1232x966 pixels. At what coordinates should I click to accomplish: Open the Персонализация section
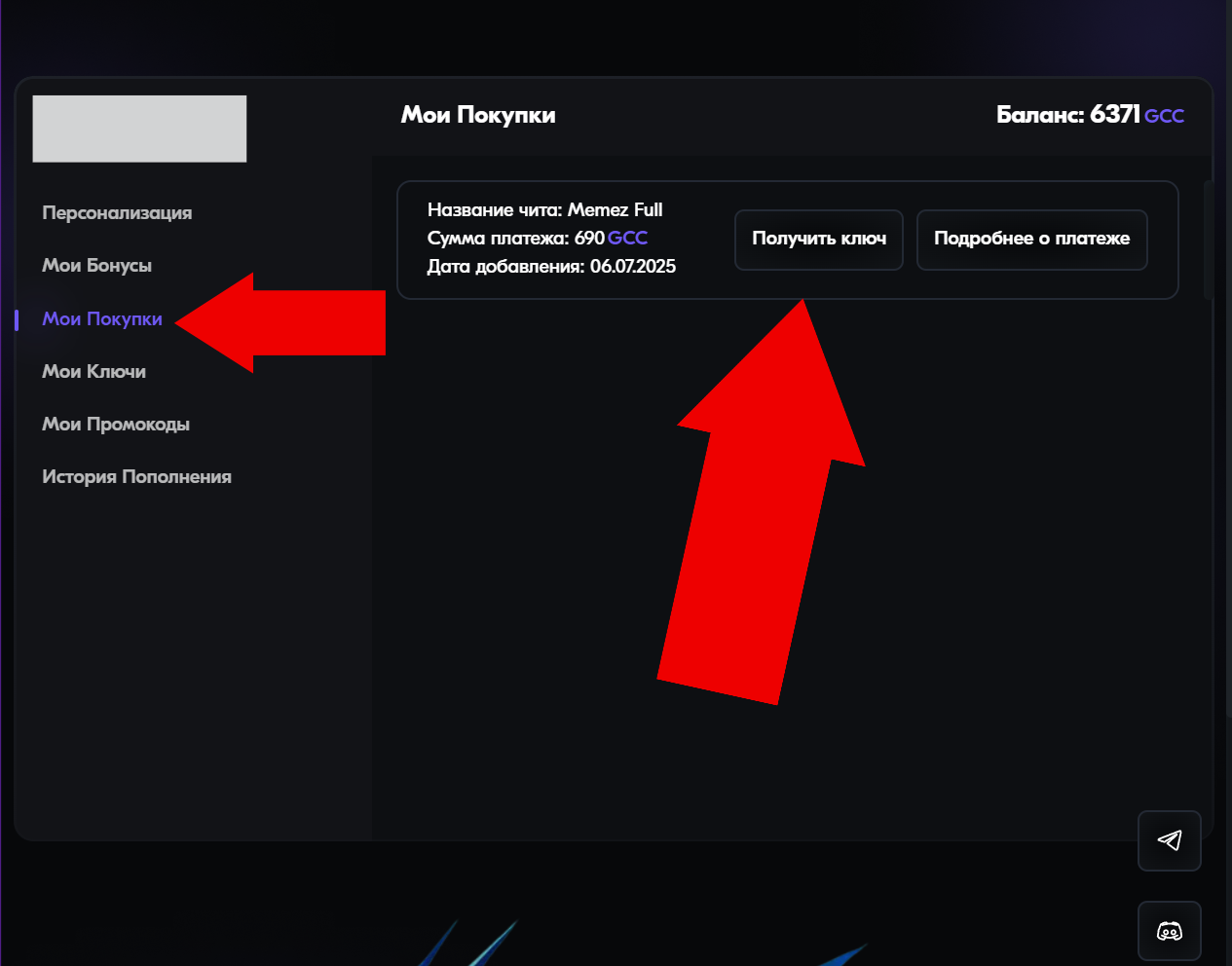pos(117,212)
